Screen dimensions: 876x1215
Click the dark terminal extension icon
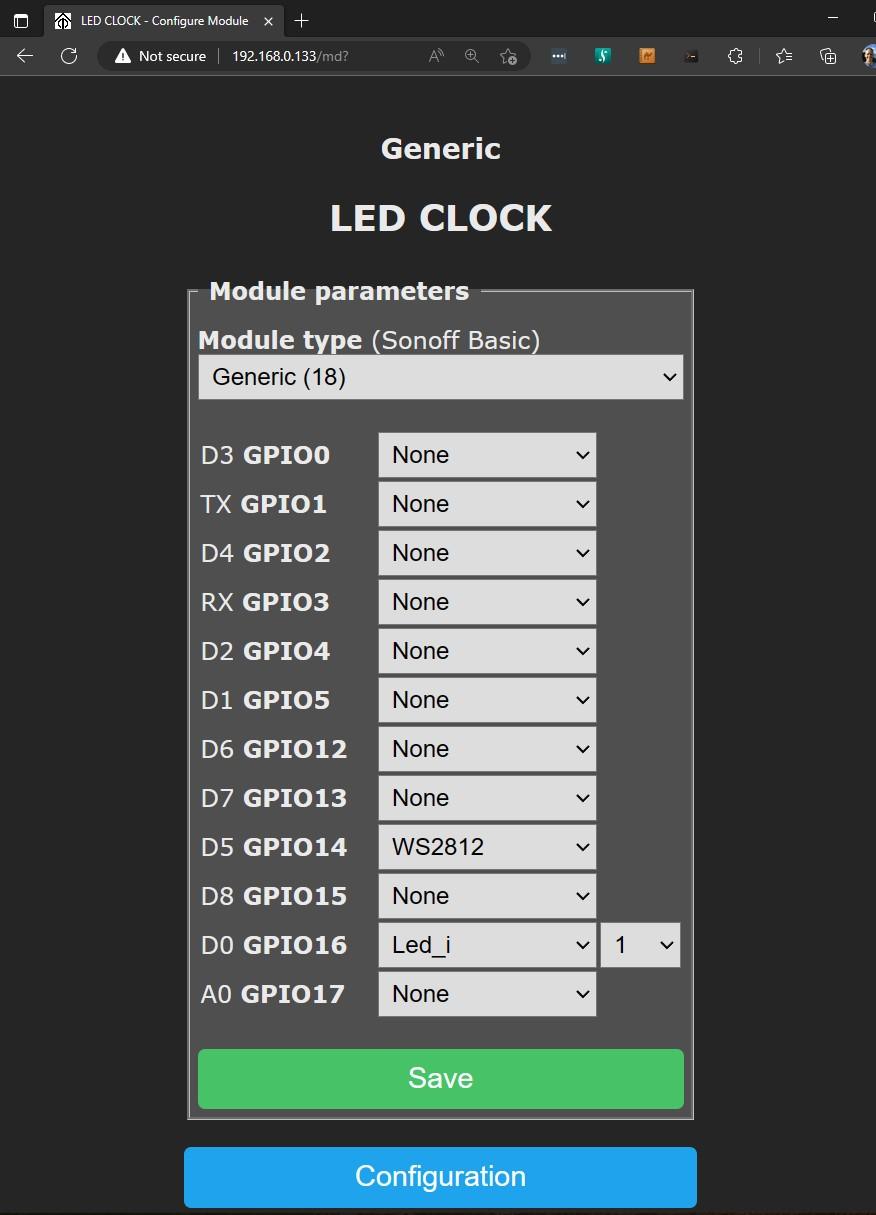point(691,56)
